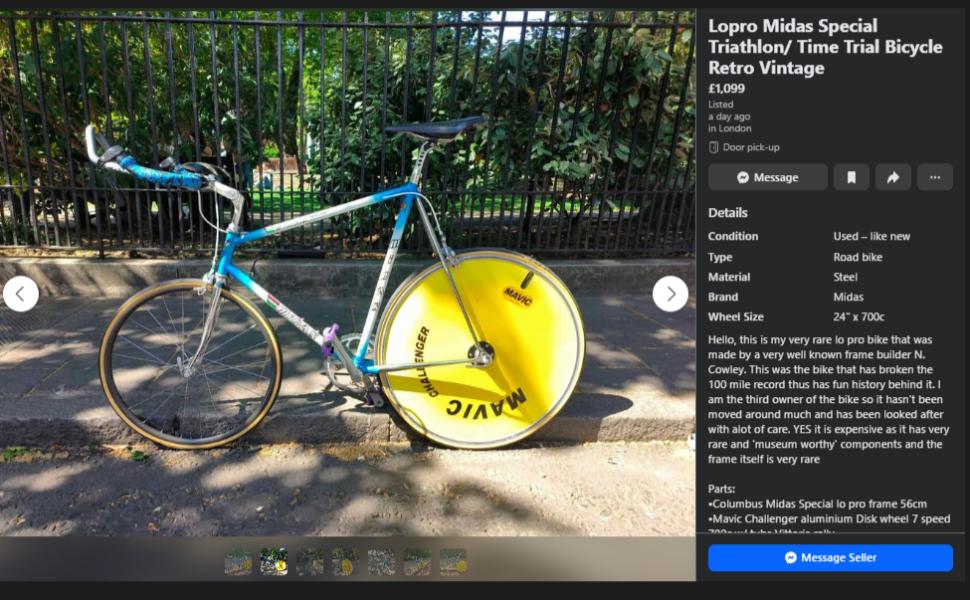Viewport: 970px width, 600px height.
Task: Select the fourth photo thumbnail
Action: click(345, 562)
